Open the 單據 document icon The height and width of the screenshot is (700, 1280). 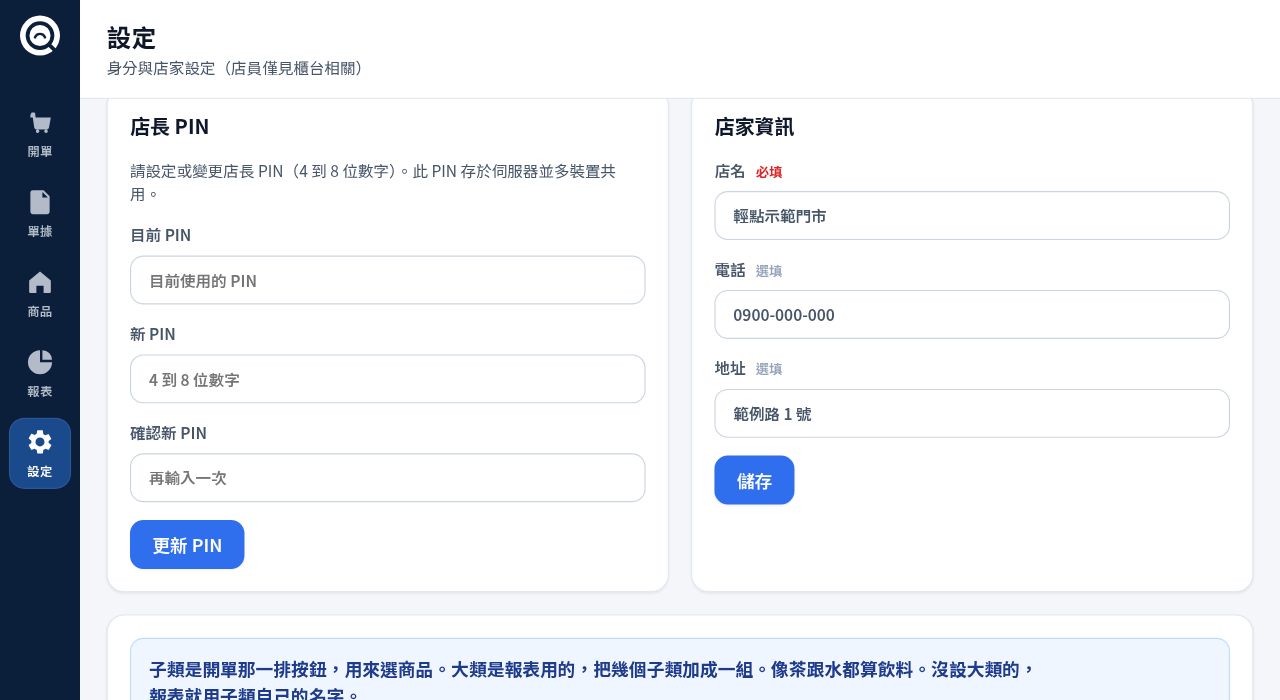40,202
